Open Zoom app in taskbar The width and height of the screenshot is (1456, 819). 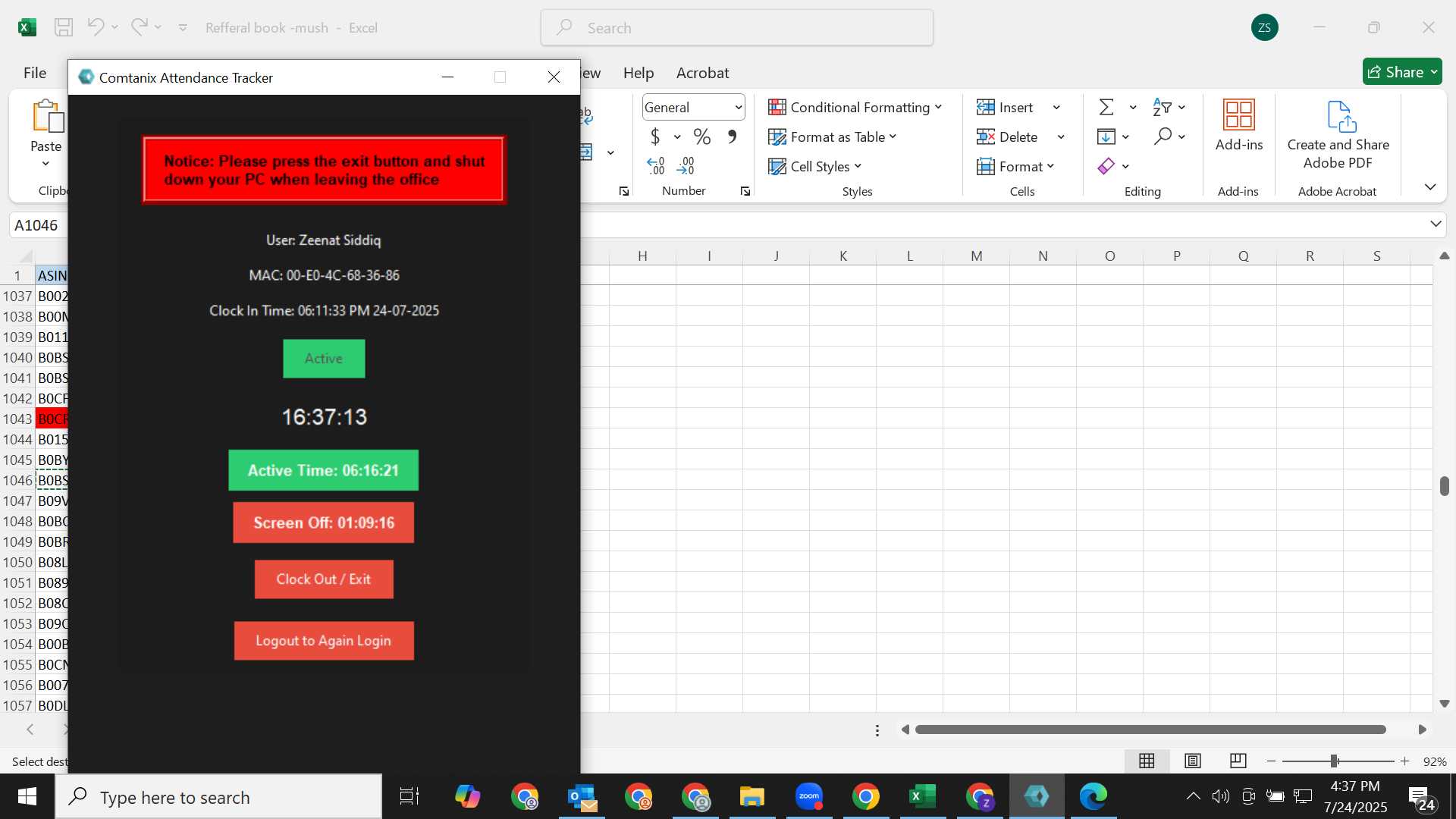(809, 797)
